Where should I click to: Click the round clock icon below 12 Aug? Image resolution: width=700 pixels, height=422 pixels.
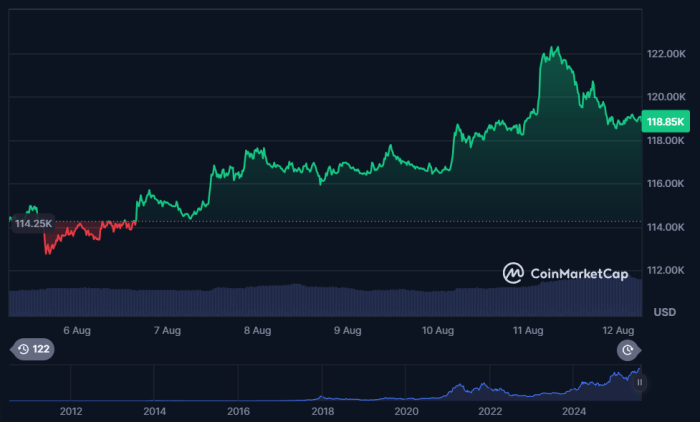point(627,350)
